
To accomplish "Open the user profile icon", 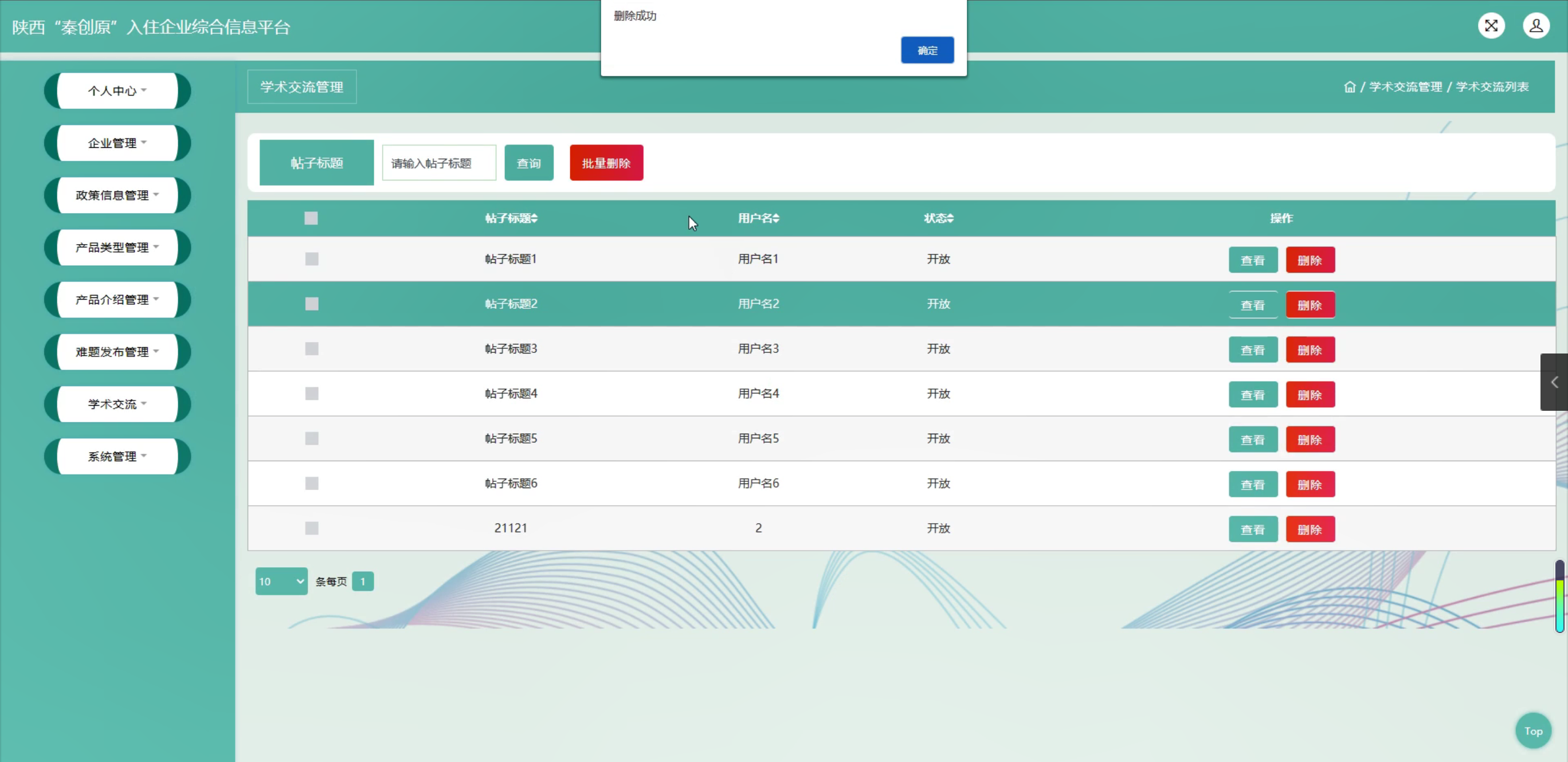I will coord(1536,26).
